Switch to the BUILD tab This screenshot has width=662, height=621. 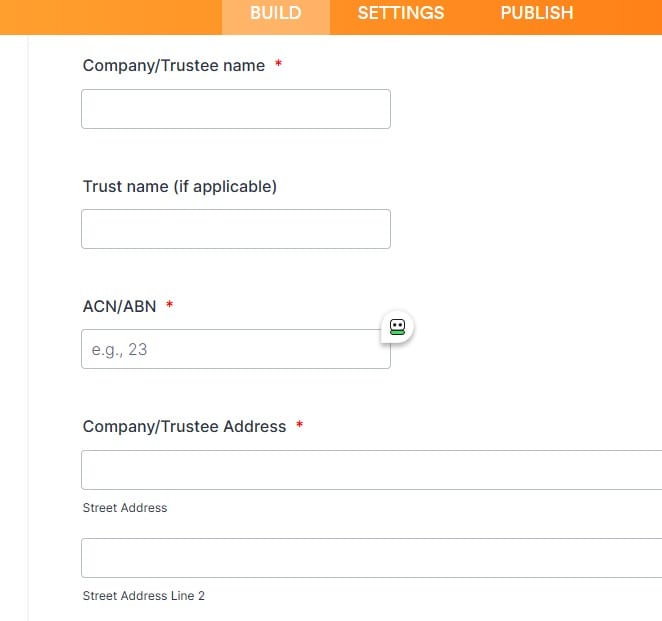(x=275, y=14)
